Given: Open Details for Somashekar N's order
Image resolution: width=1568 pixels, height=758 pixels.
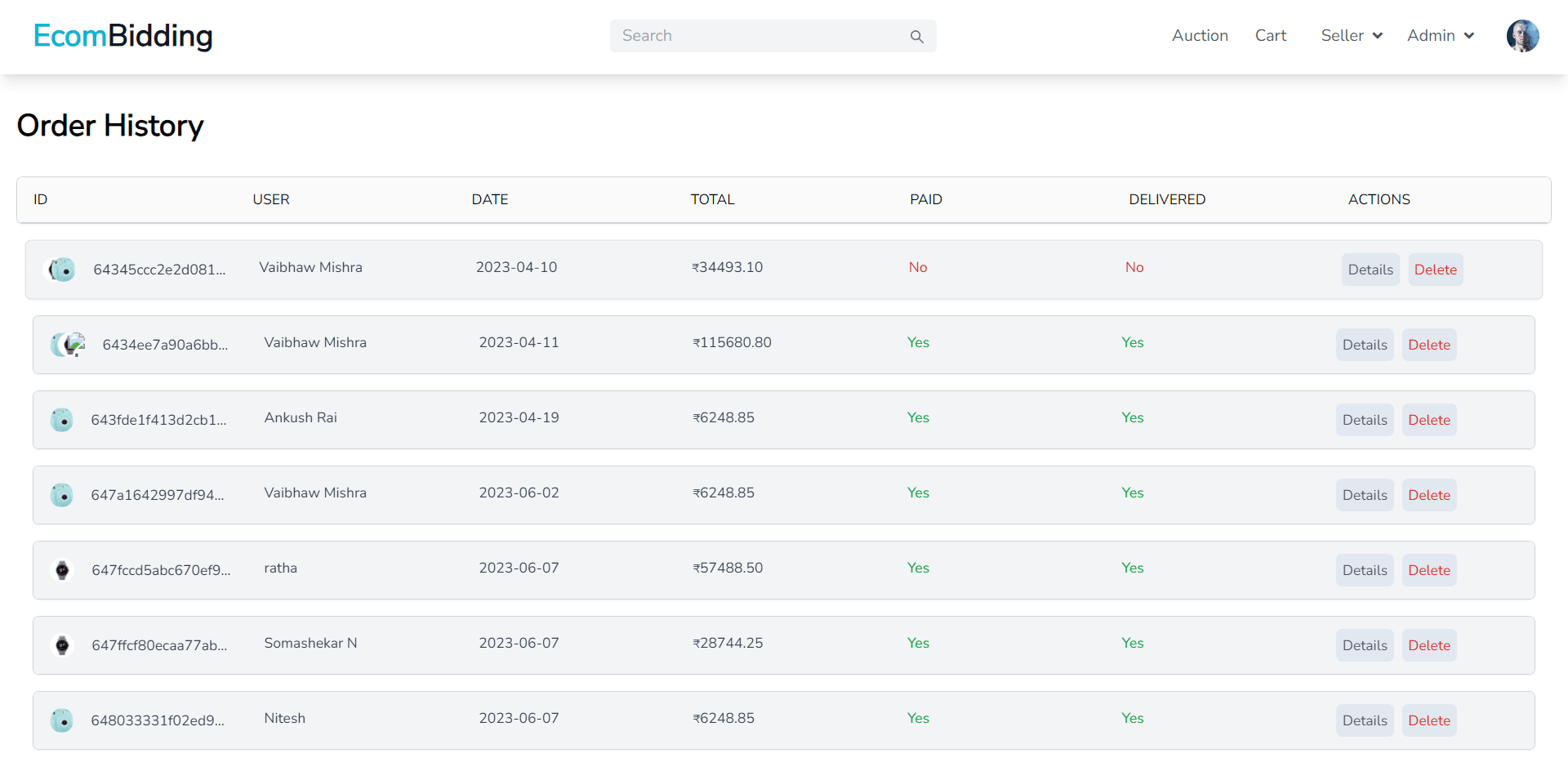Looking at the screenshot, I should 1365,645.
